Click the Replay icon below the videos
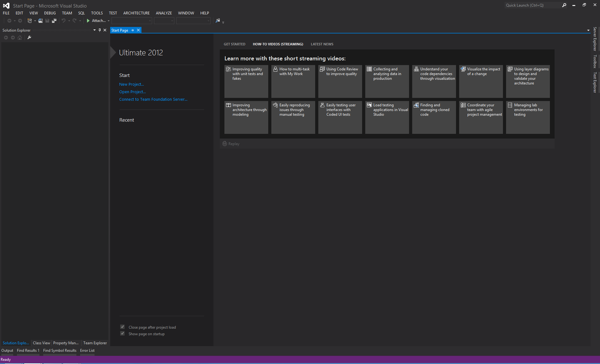The image size is (600, 364). 225,144
